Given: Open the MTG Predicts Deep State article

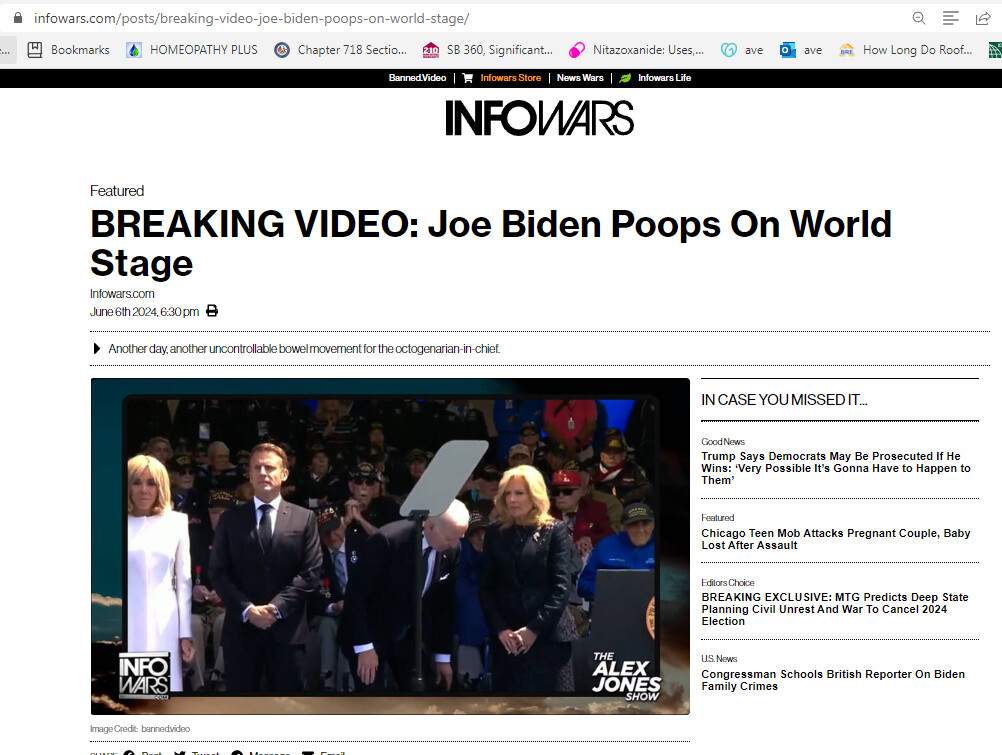Looking at the screenshot, I should pos(835,609).
